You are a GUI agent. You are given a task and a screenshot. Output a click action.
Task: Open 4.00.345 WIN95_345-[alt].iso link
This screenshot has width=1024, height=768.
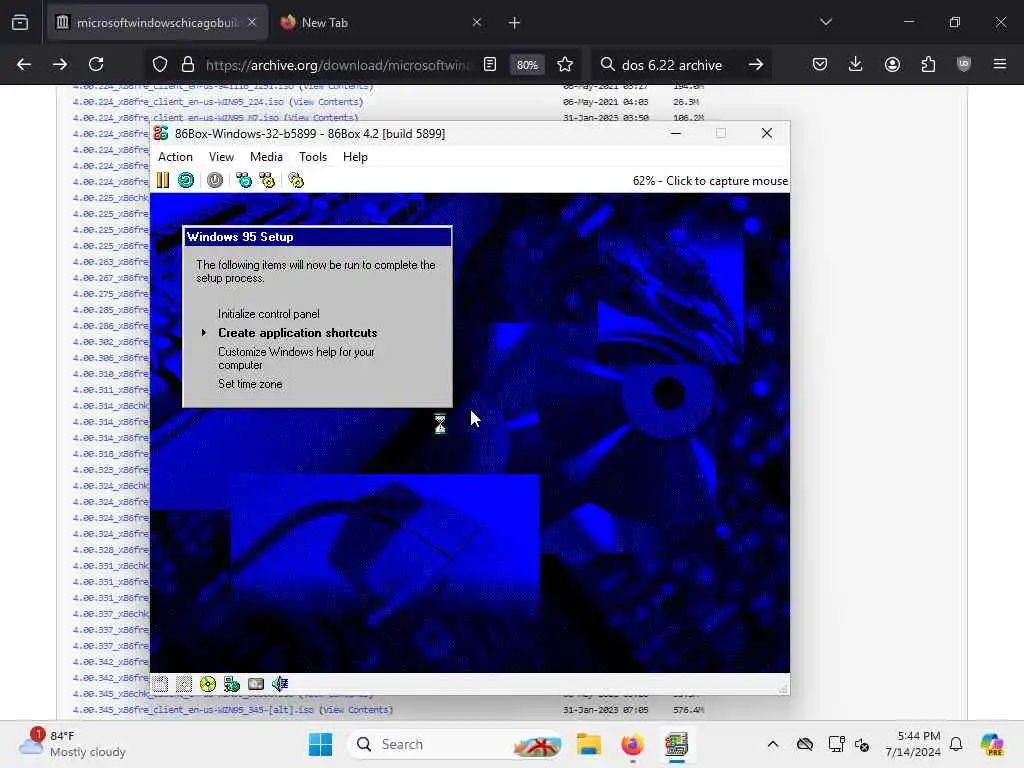(x=193, y=710)
